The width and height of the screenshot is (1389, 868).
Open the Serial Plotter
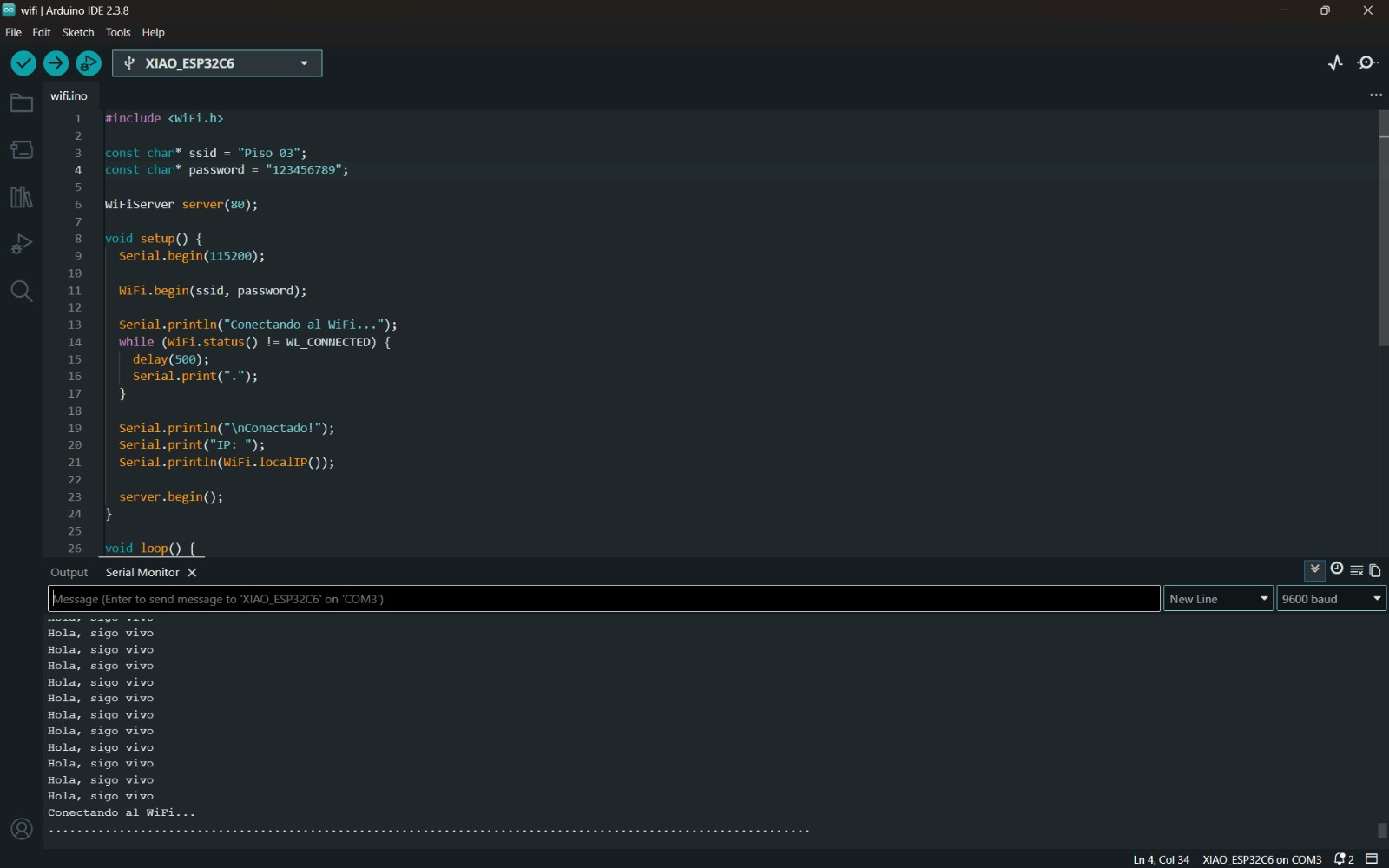tap(1335, 62)
